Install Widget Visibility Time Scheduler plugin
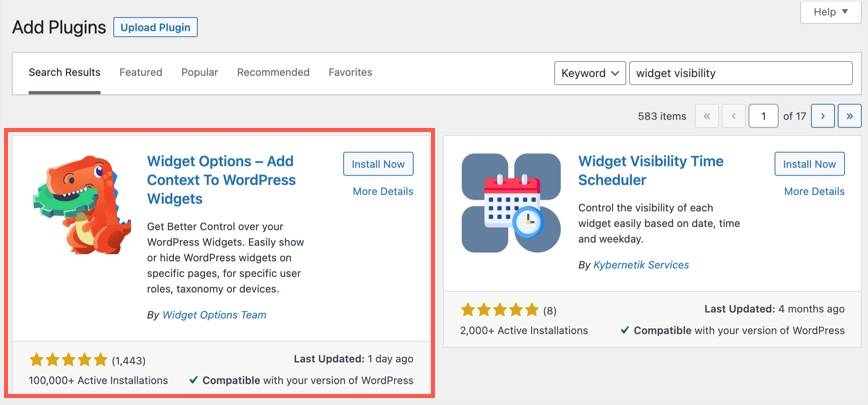This screenshot has width=868, height=405. [x=809, y=164]
